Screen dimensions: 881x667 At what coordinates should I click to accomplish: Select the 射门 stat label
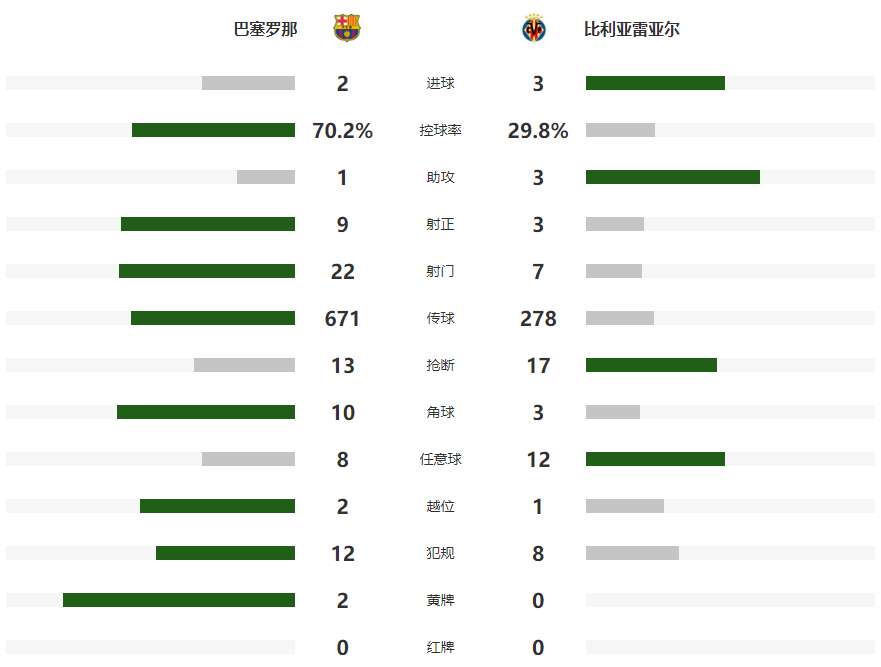coord(440,271)
